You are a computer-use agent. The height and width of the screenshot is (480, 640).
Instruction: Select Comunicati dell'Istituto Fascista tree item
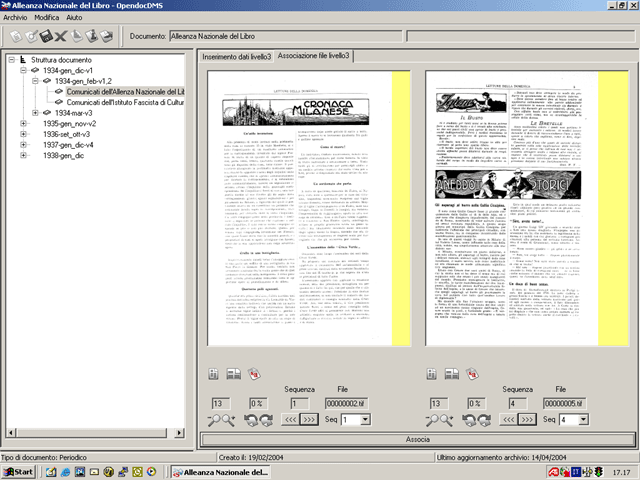(125, 102)
